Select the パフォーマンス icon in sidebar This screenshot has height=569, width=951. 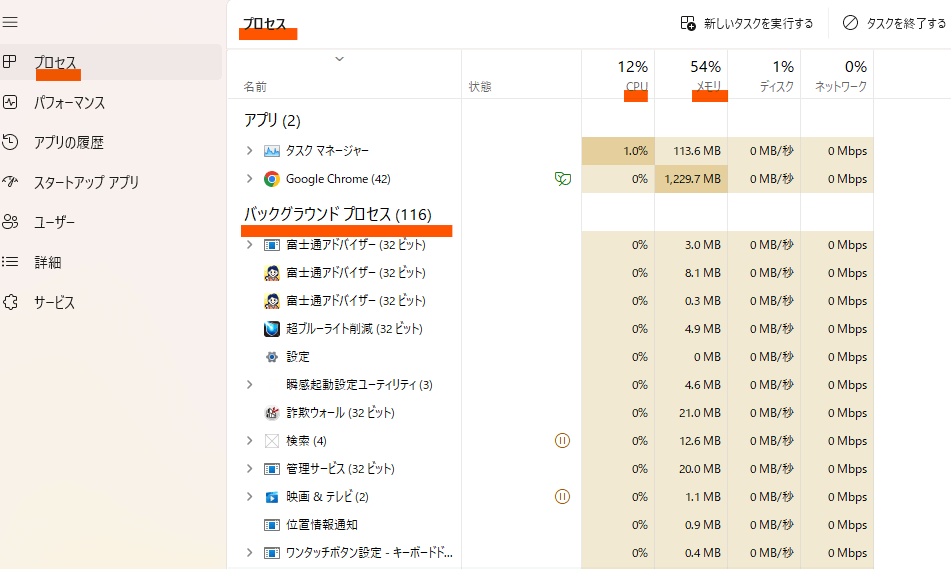[x=10, y=102]
